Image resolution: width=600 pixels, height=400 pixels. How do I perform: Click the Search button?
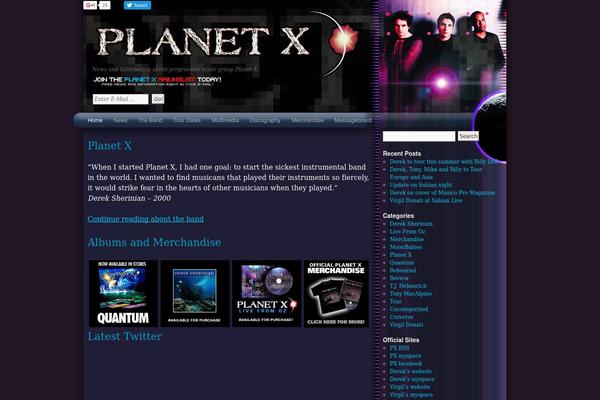(x=468, y=136)
